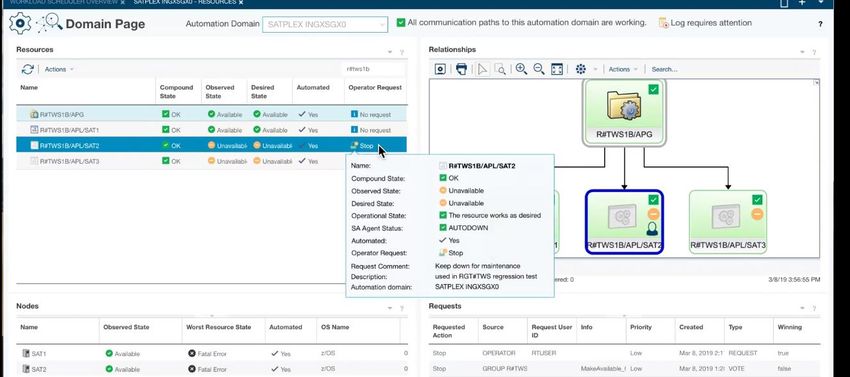Open the settings gear beside Domain Page
The image size is (850, 377).
20,24
